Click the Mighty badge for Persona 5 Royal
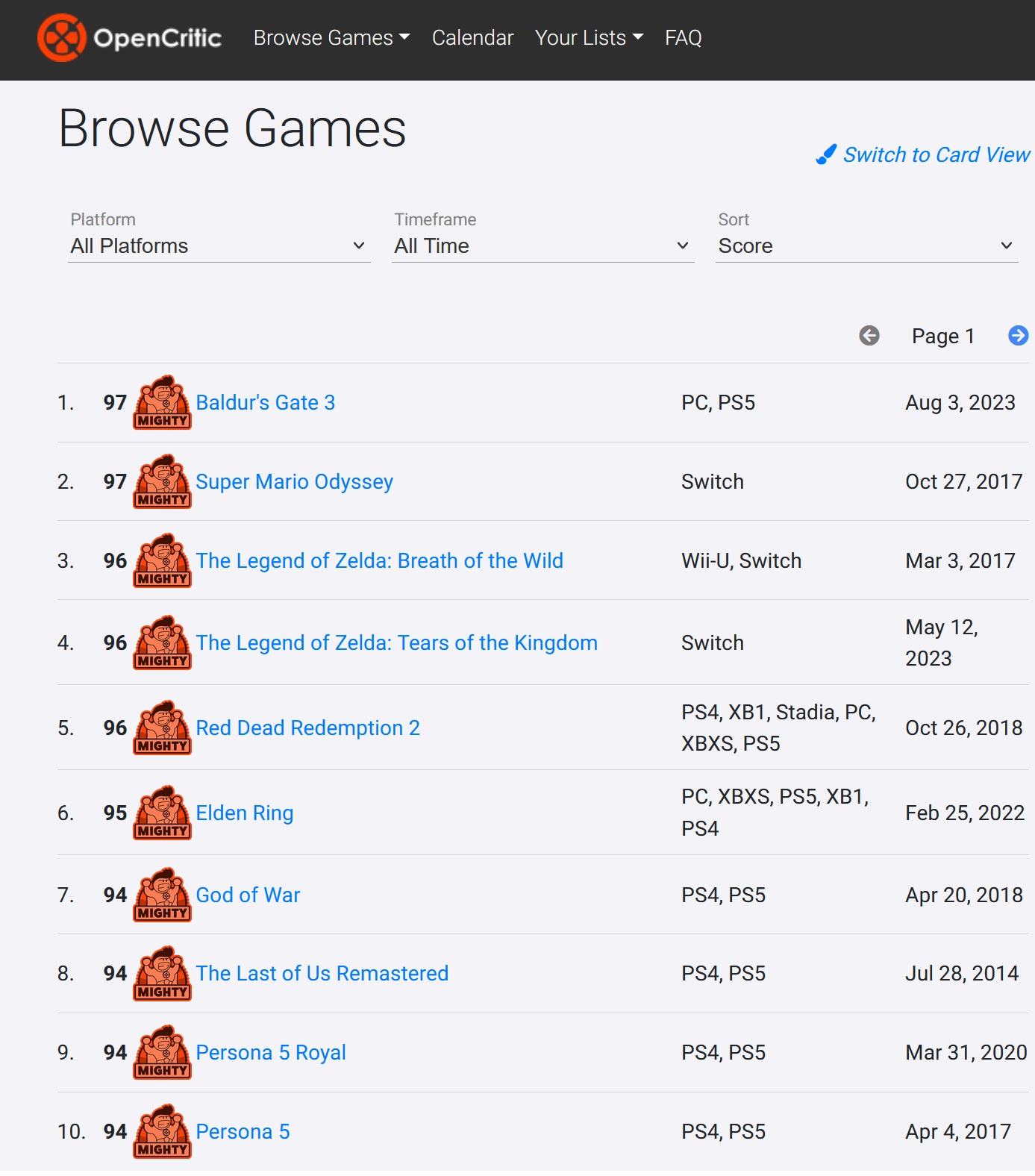This screenshot has width=1035, height=1176. click(x=163, y=1052)
